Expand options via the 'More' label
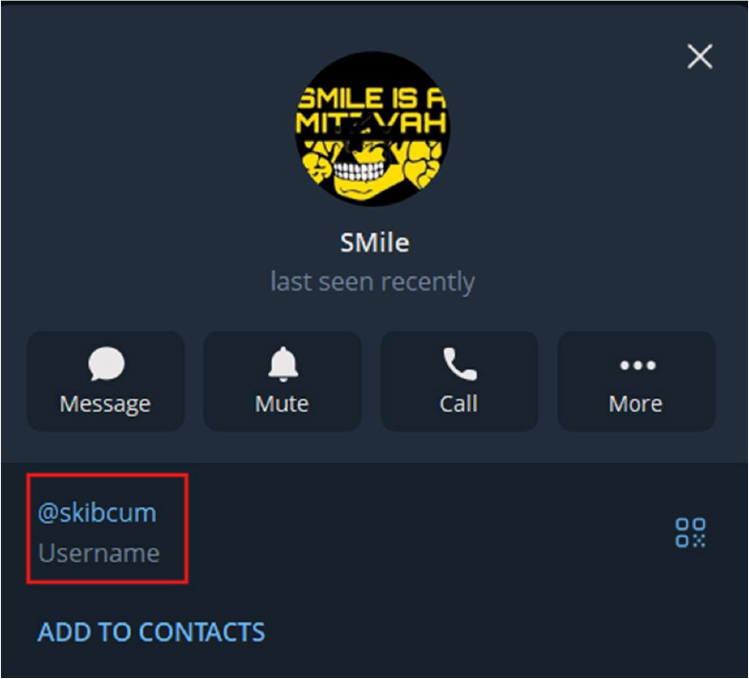749x679 pixels. coord(635,404)
